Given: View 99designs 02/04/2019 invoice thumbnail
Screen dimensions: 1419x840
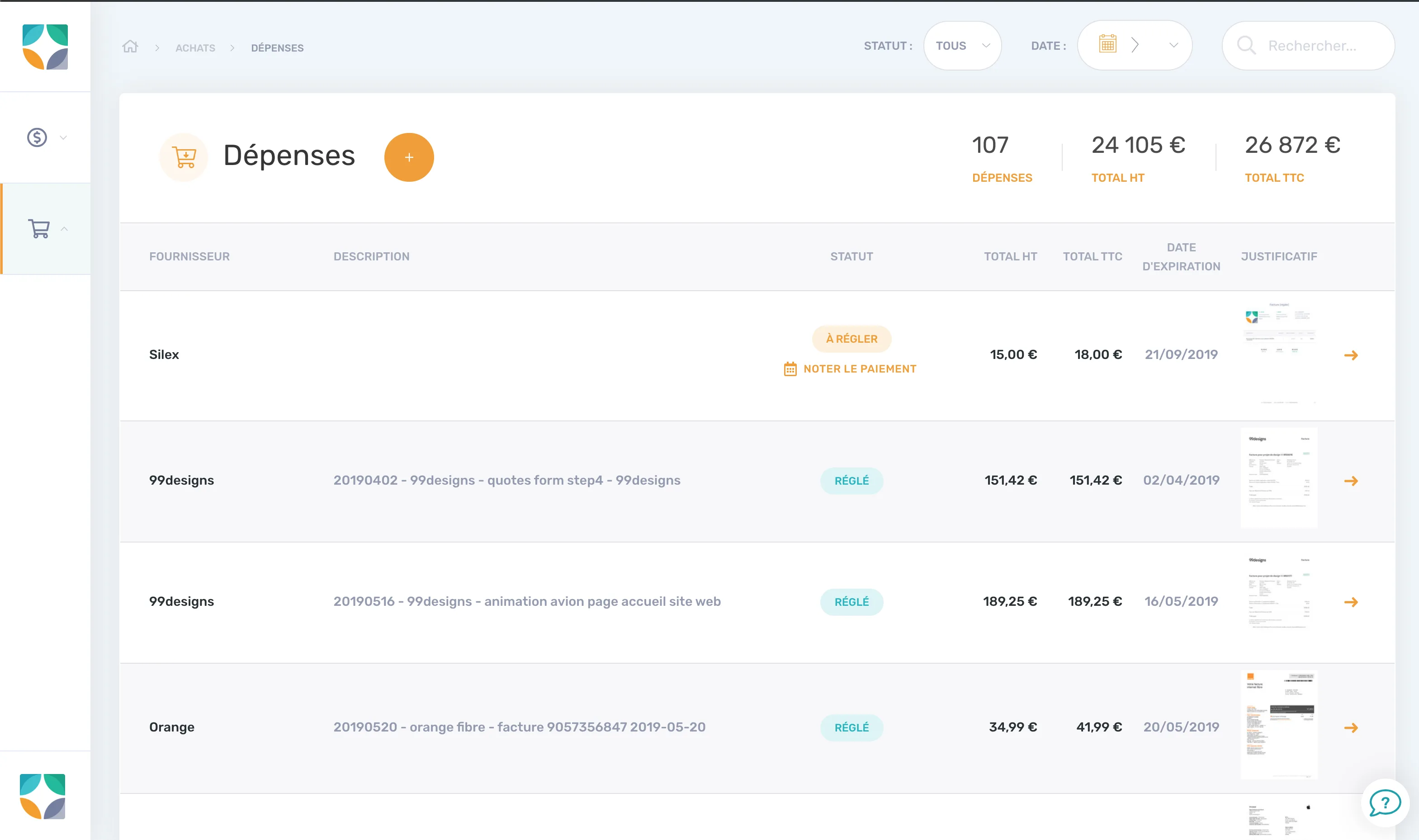Looking at the screenshot, I should 1279,478.
